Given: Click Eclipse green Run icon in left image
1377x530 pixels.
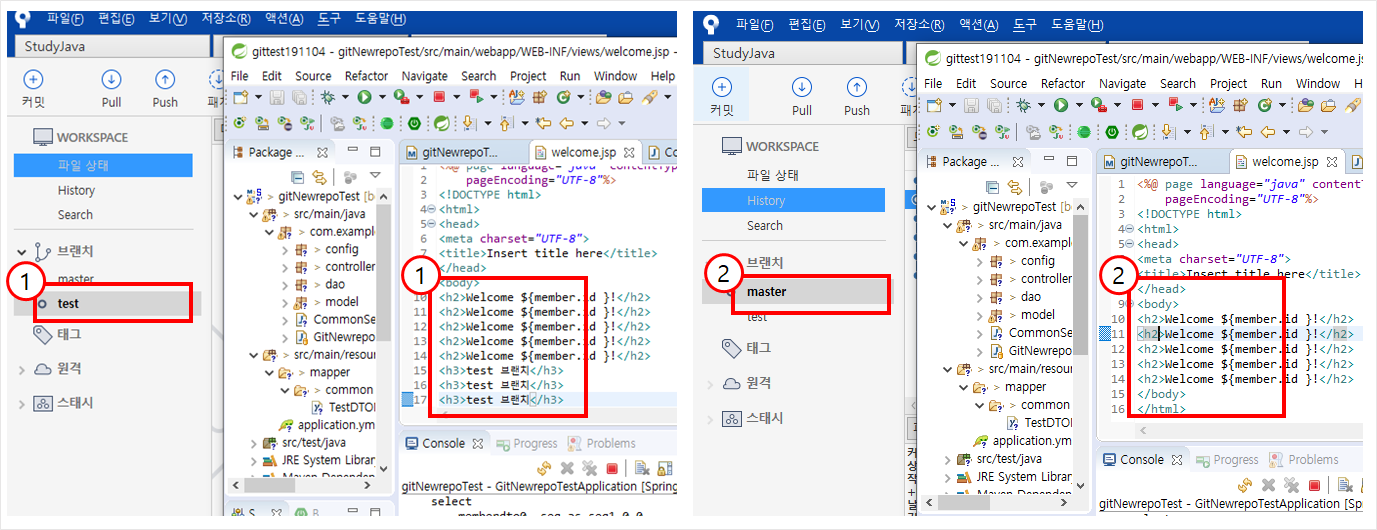Looking at the screenshot, I should tap(365, 97).
